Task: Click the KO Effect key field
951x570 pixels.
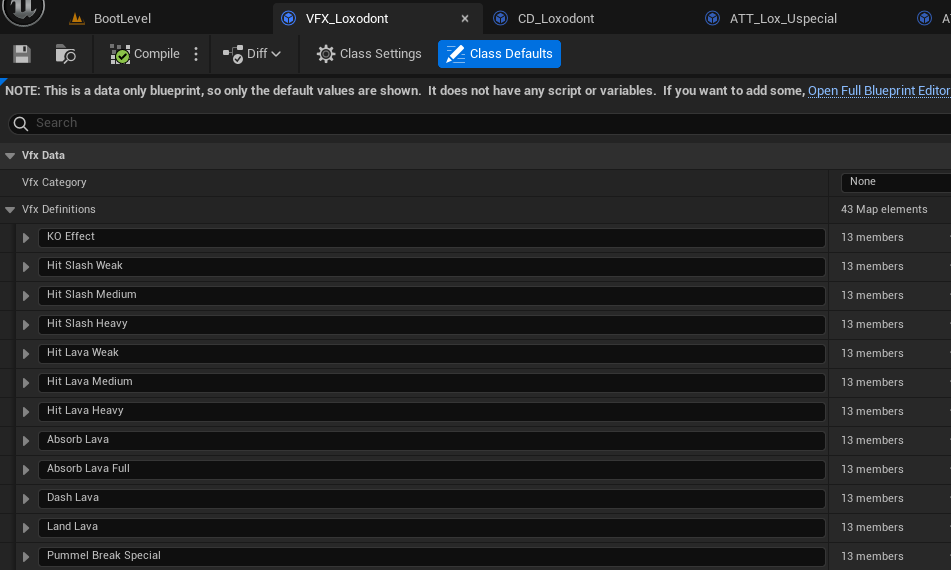Action: click(431, 238)
